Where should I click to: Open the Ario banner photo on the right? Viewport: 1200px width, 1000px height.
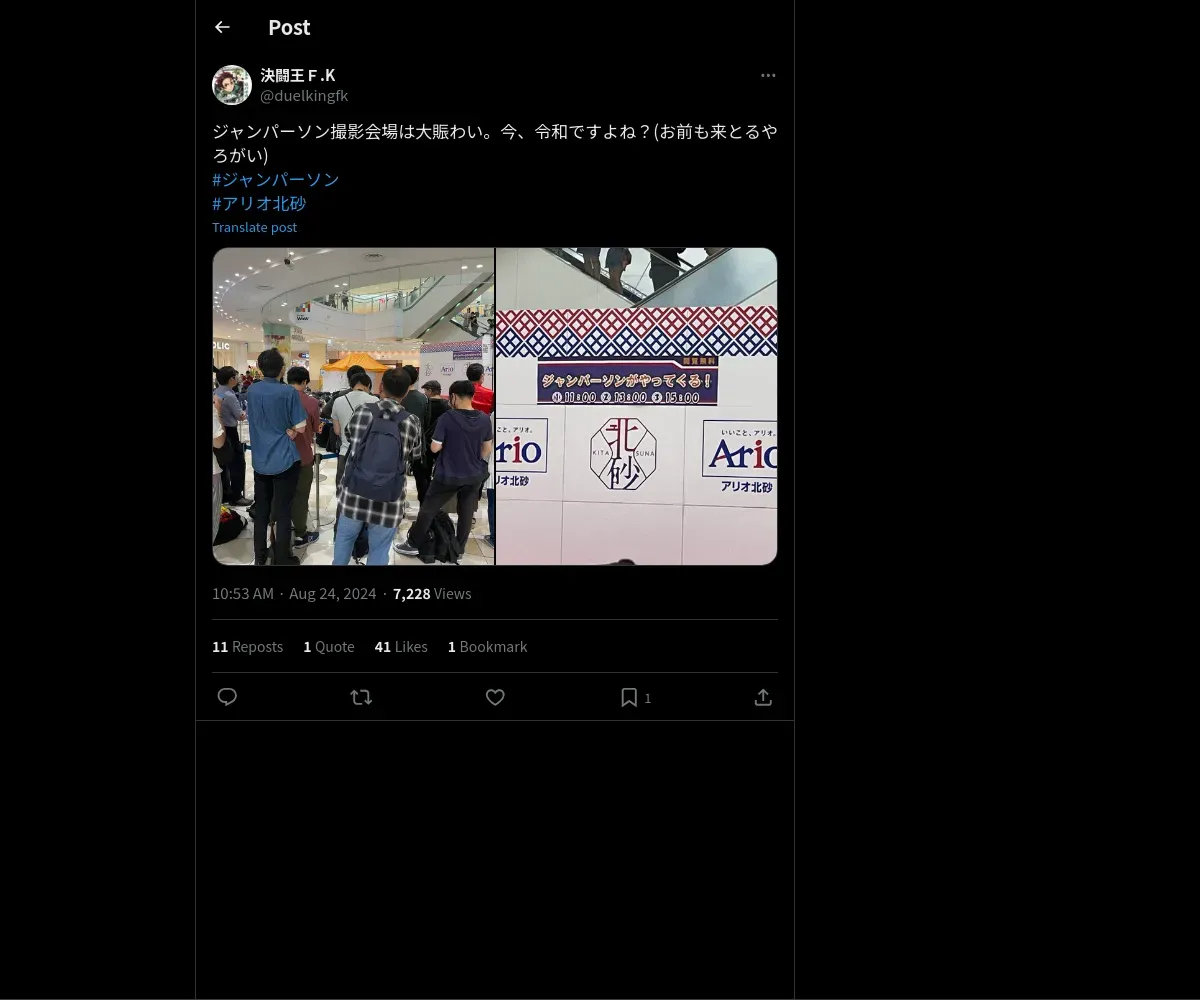636,406
